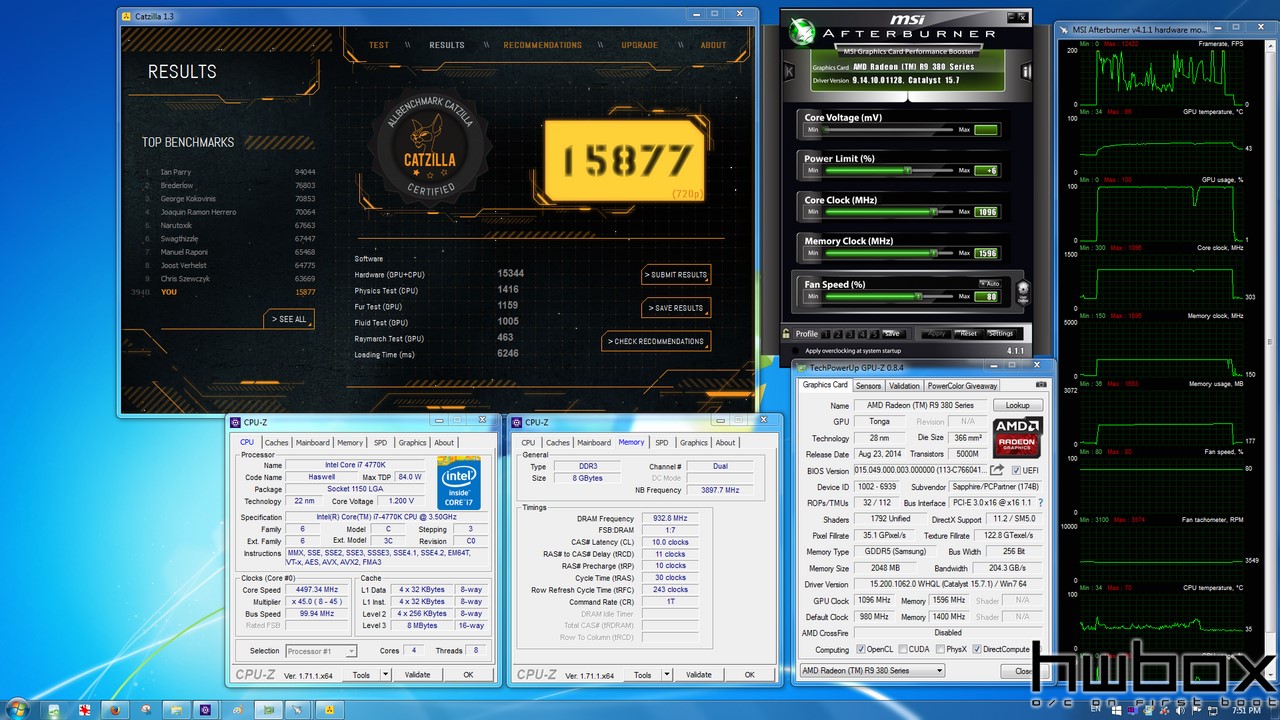The image size is (1280, 720).
Task: Click the MSI Afterburner dragon logo
Action: click(x=802, y=31)
